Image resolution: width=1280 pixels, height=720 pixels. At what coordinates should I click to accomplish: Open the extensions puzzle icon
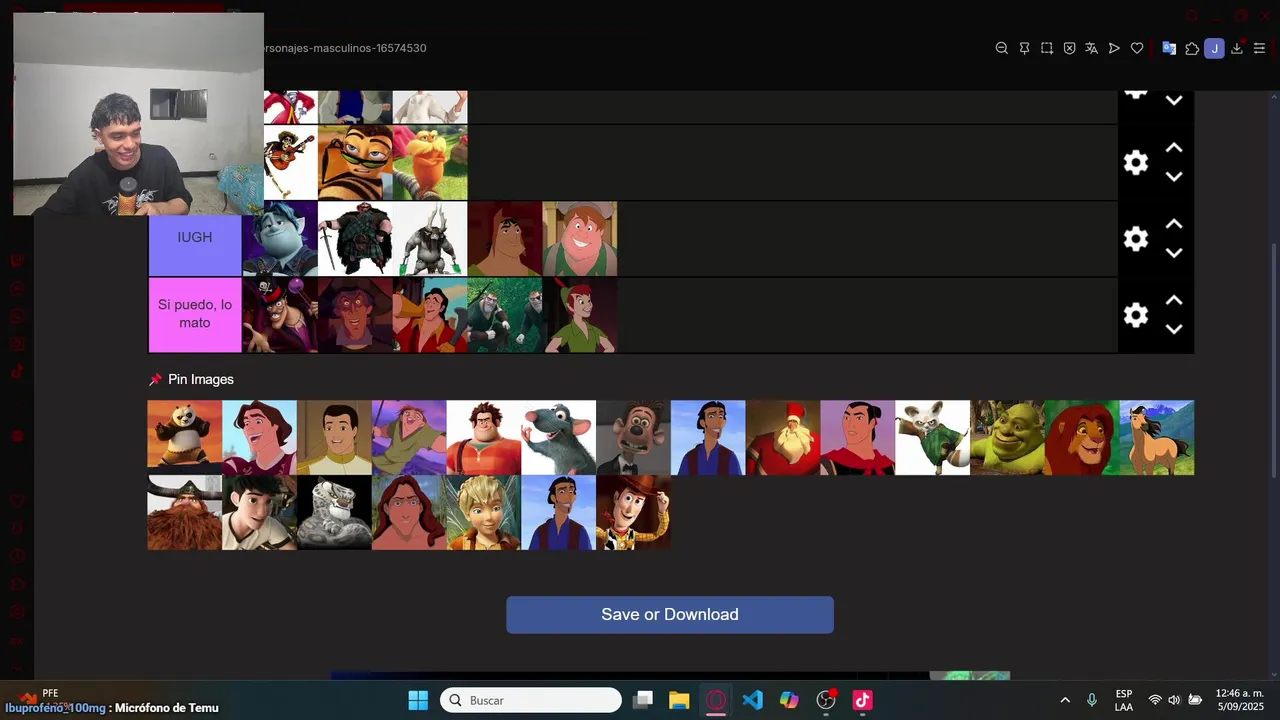tap(1192, 48)
